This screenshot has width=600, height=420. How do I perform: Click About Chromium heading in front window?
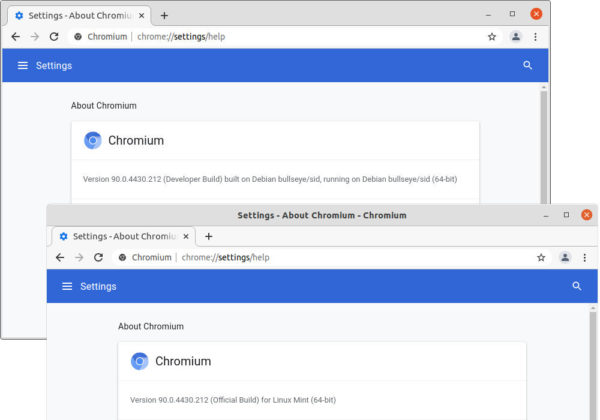151,326
